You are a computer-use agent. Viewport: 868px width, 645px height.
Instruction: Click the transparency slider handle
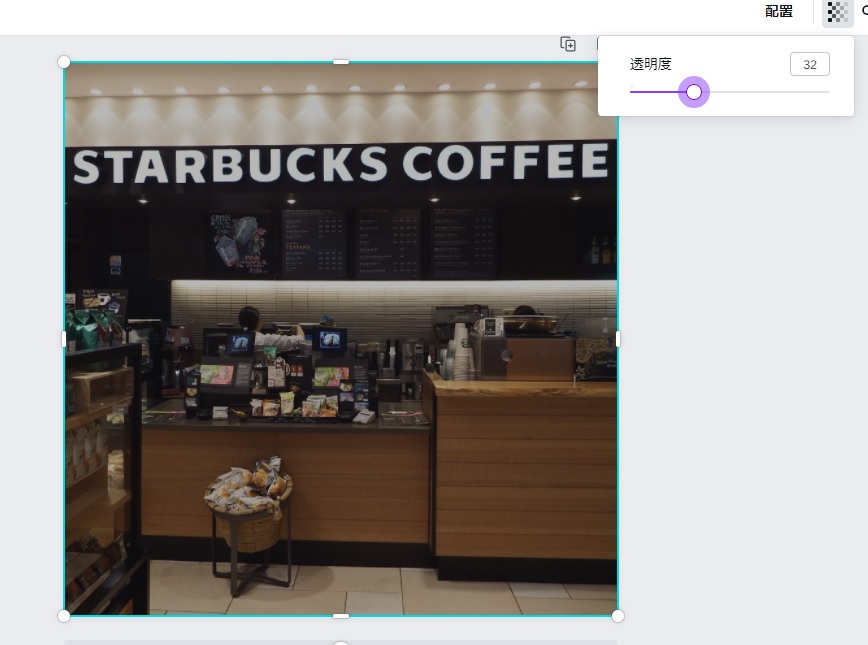point(694,92)
